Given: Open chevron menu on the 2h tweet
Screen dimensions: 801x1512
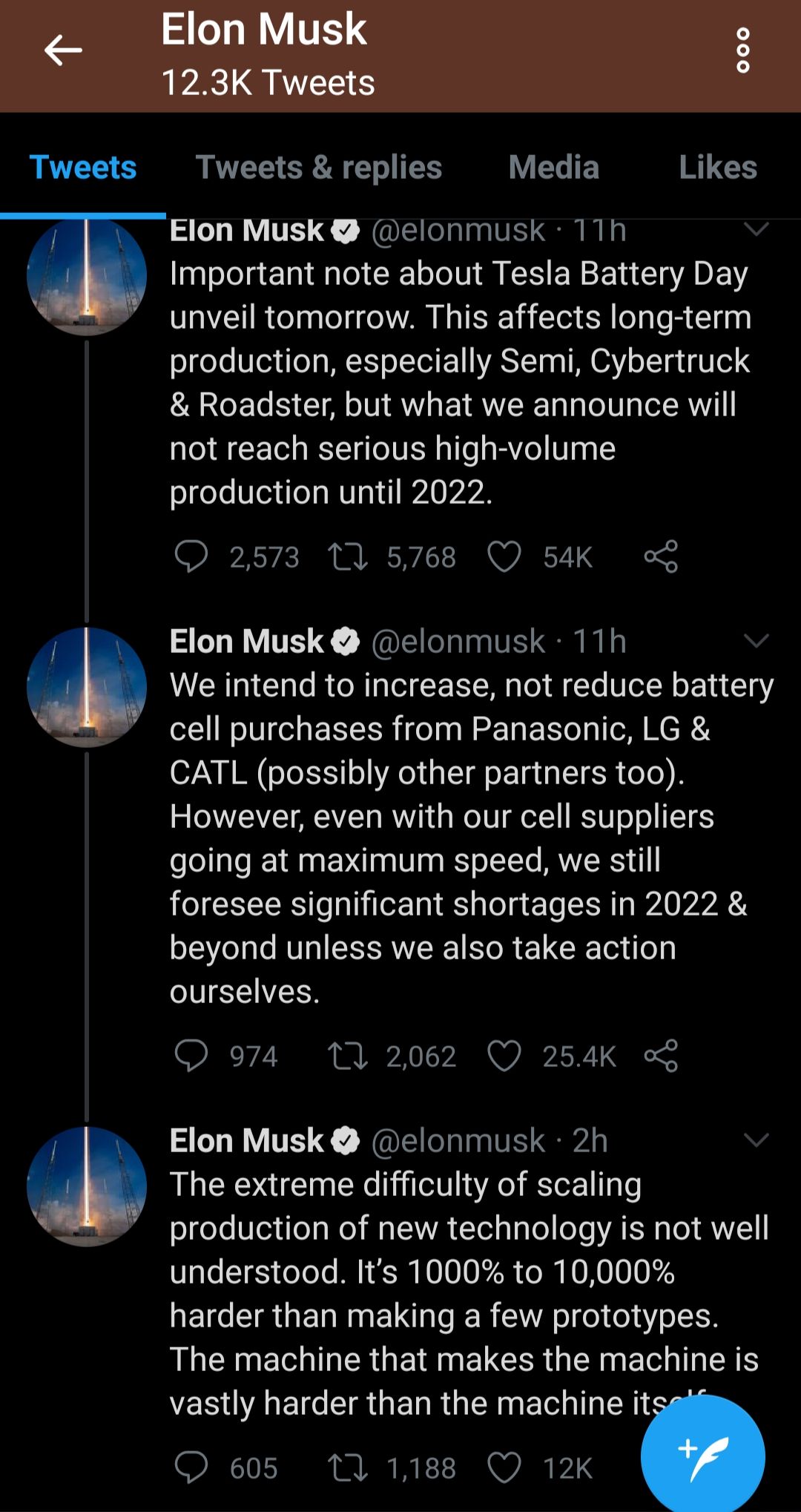Looking at the screenshot, I should pos(756,1140).
